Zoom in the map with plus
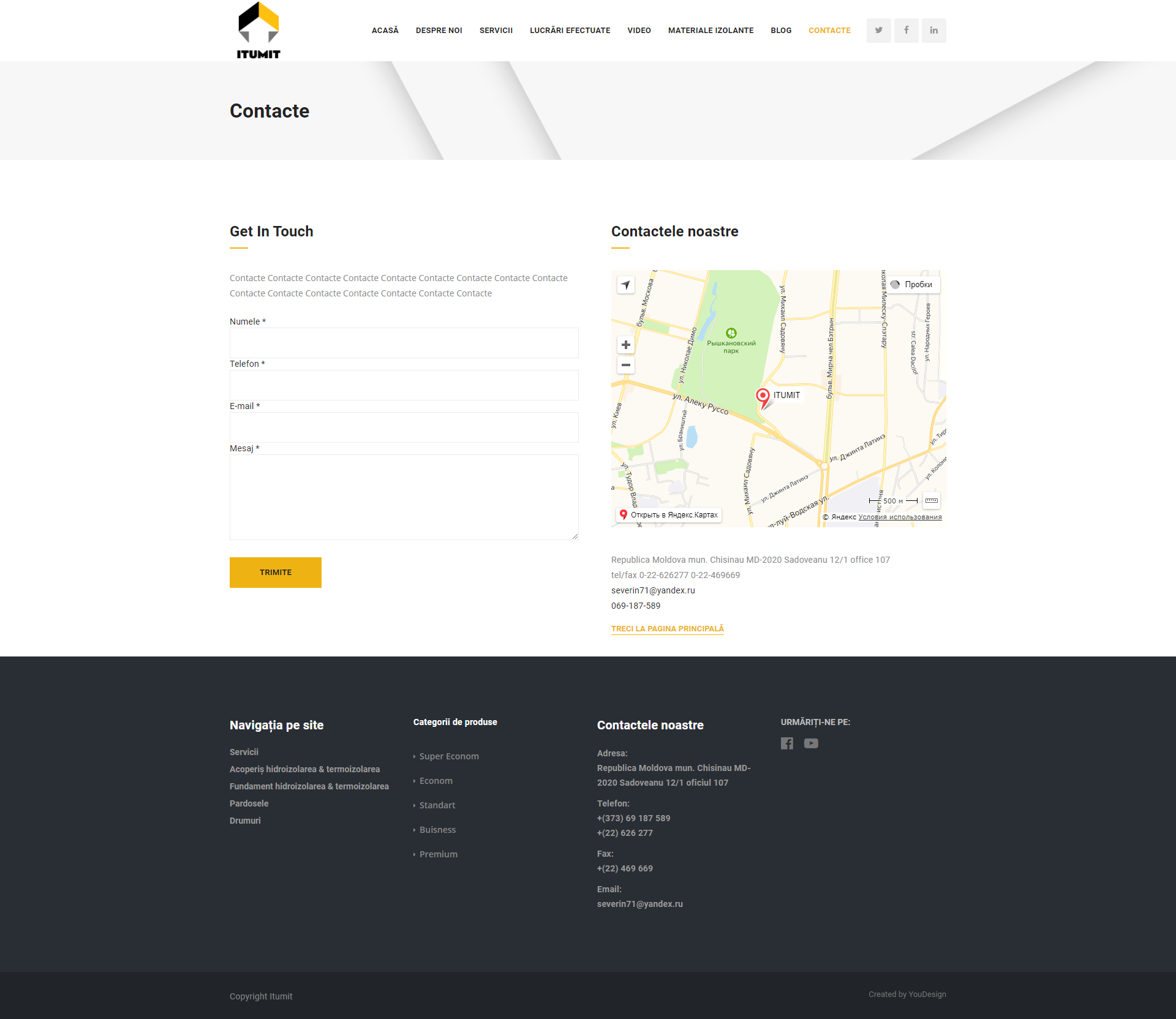The height and width of the screenshot is (1019, 1176). 625,345
